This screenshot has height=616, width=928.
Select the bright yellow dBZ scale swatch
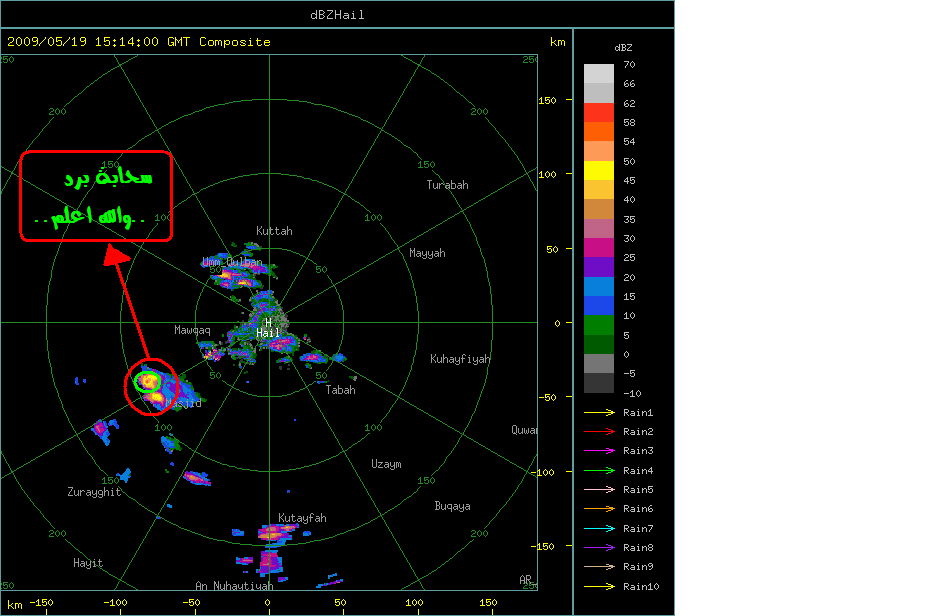599,170
